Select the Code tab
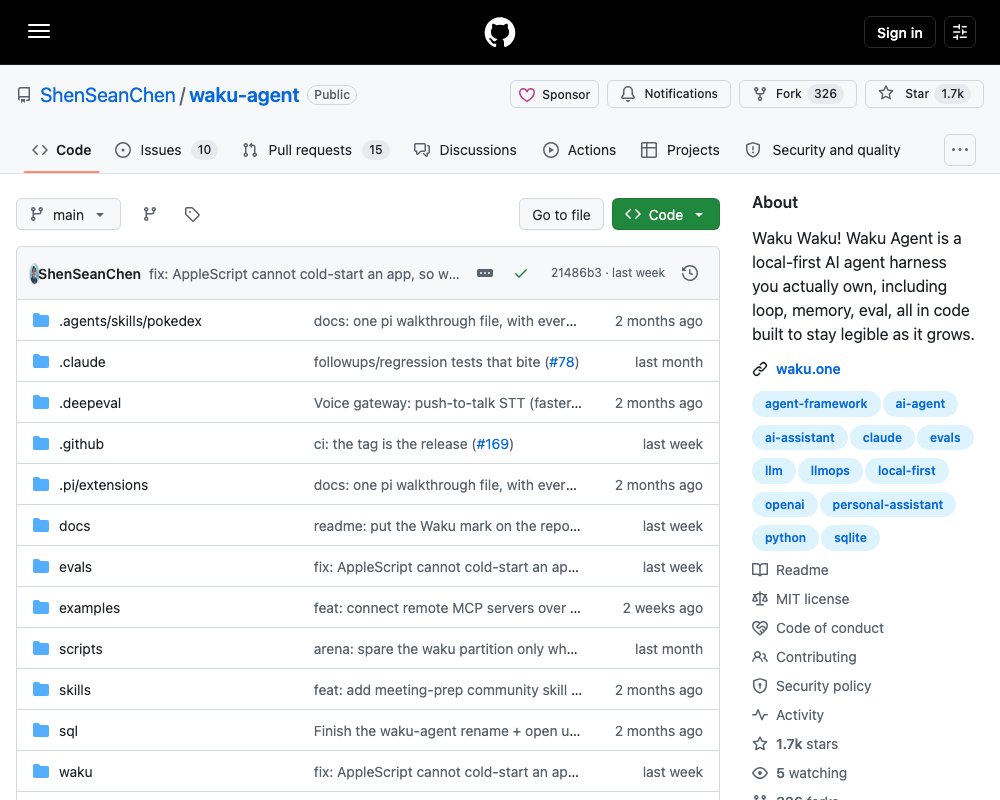Image resolution: width=1000 pixels, height=800 pixels. pos(62,150)
